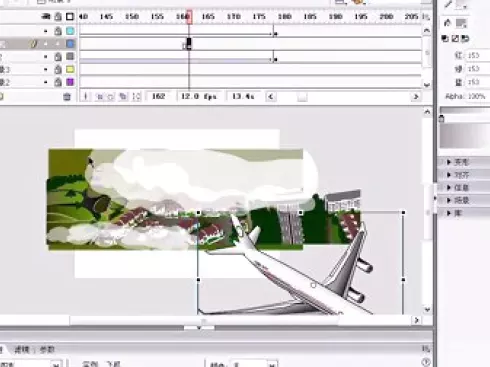490x367 pixels.
Task: Click the black and white default colors icon
Action: [x=445, y=39]
